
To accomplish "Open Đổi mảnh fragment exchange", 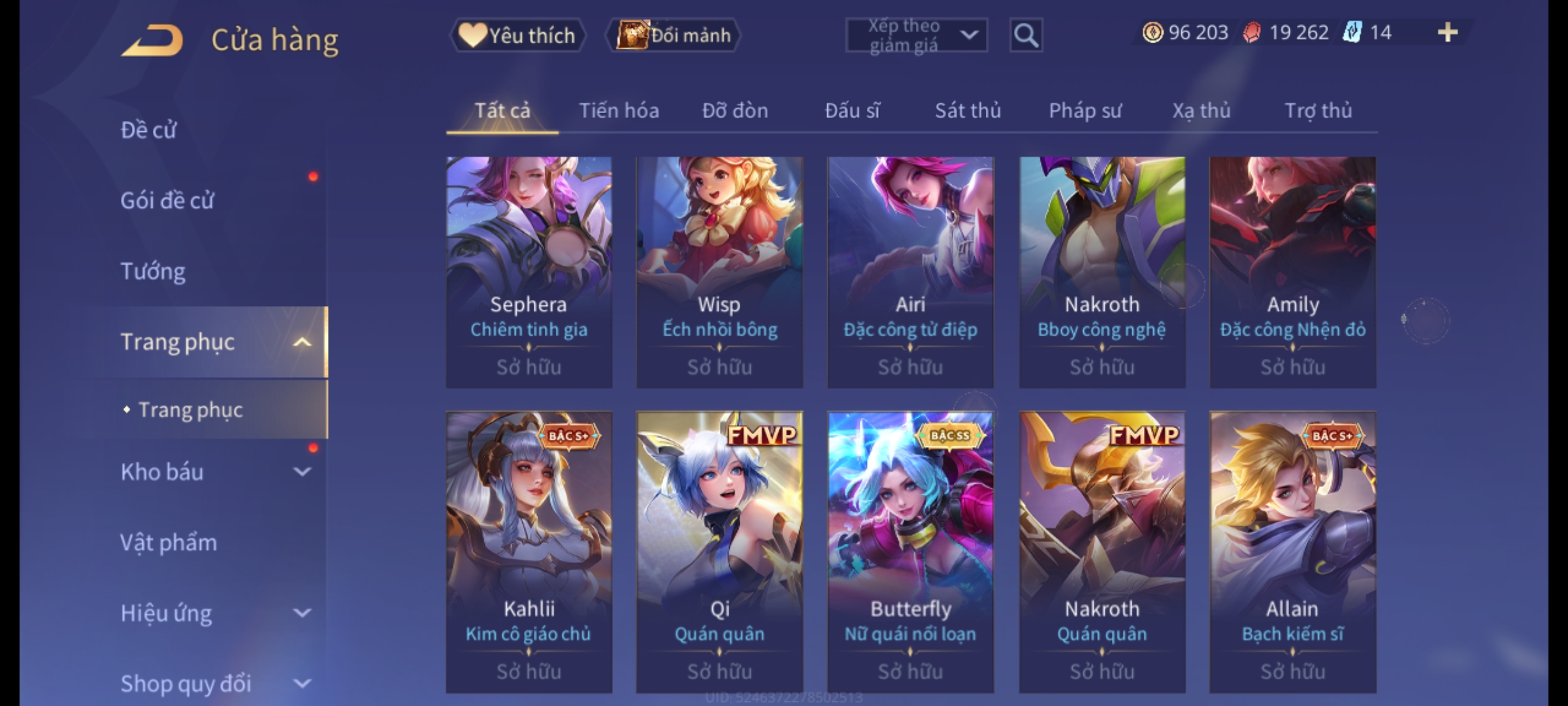I will [673, 35].
